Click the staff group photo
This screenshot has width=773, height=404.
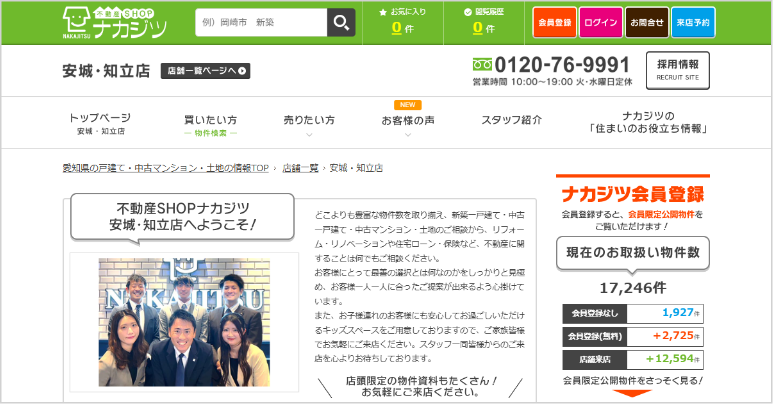pos(184,322)
